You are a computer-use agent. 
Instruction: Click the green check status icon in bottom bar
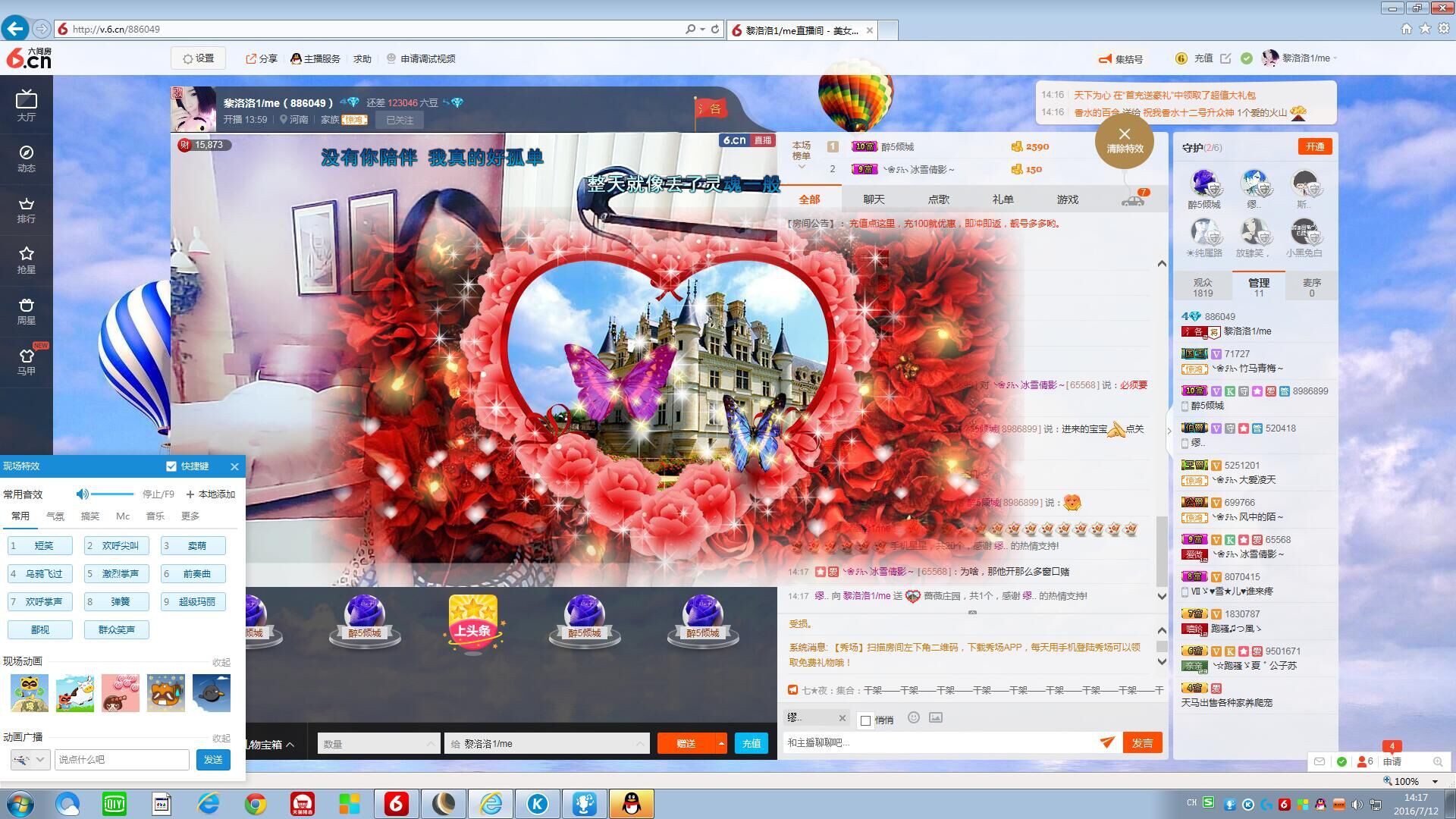pyautogui.click(x=1341, y=761)
